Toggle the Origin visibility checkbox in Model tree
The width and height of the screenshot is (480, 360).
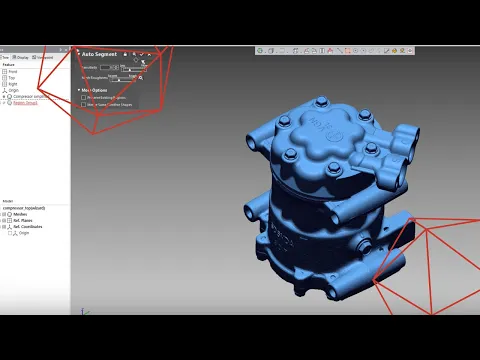click(10, 233)
